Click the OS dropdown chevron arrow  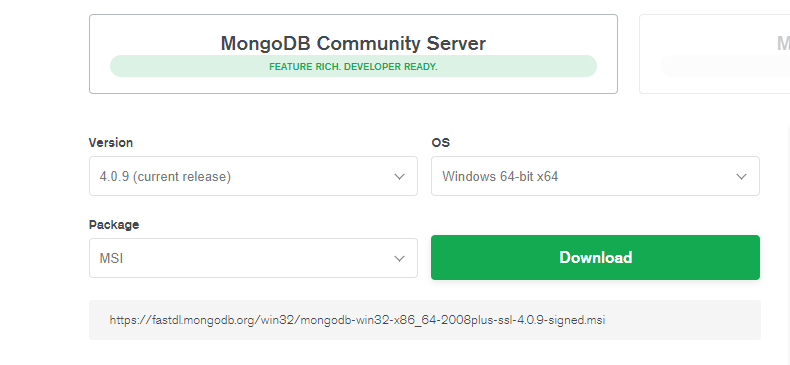(741, 177)
